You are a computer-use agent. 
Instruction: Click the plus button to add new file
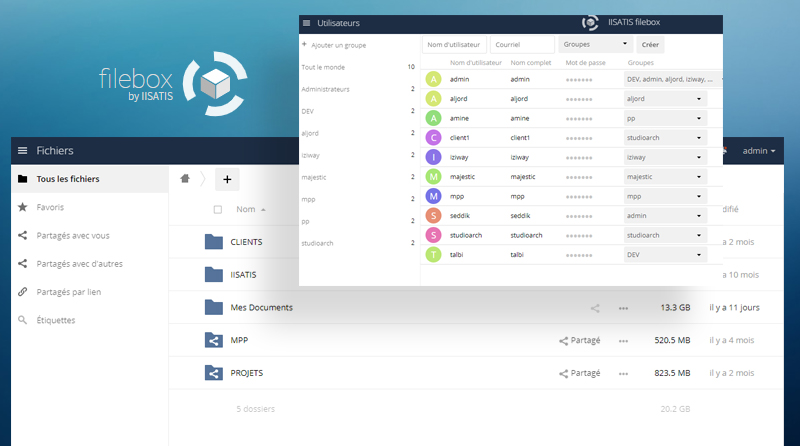pyautogui.click(x=226, y=179)
